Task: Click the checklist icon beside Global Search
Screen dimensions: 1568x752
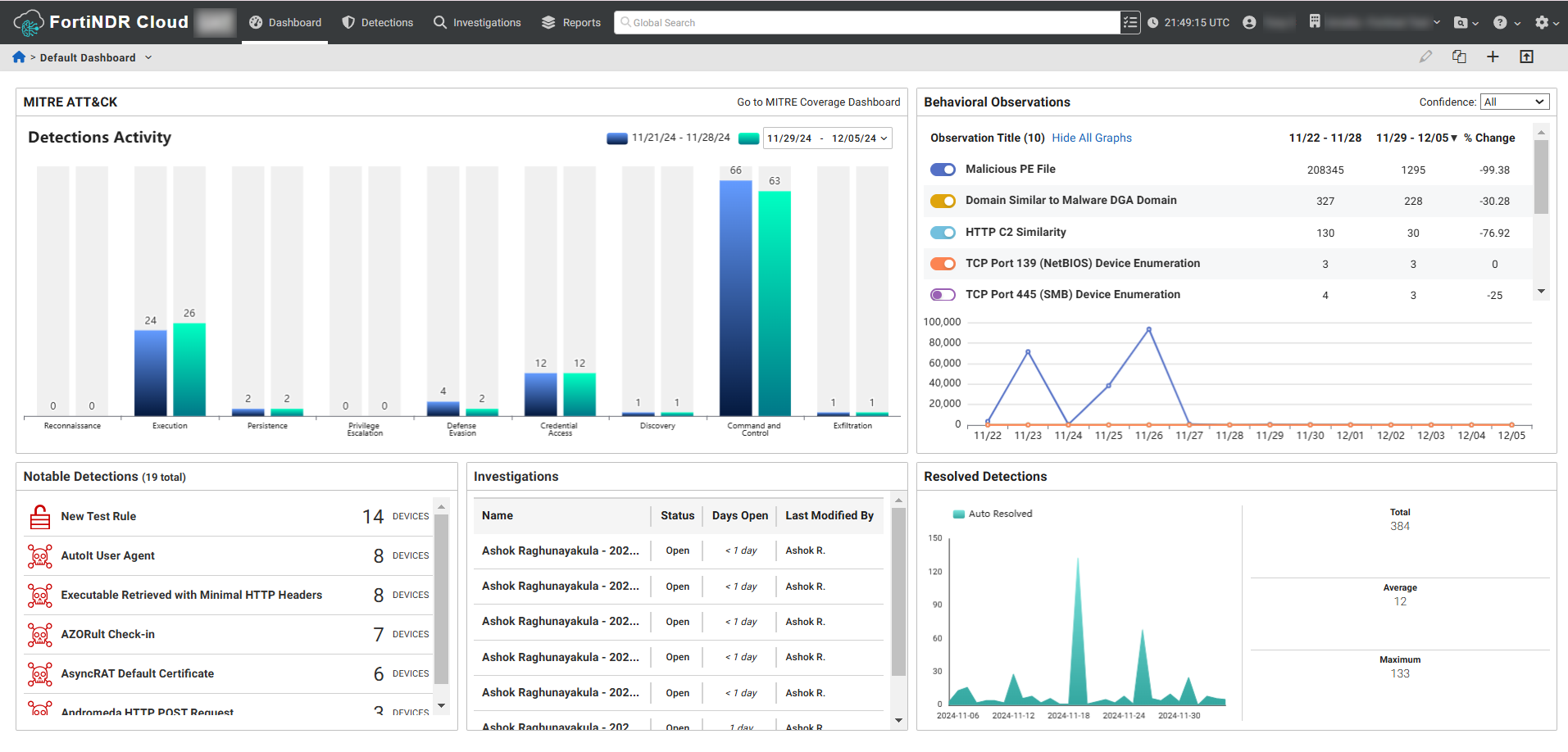Action: tap(1130, 23)
